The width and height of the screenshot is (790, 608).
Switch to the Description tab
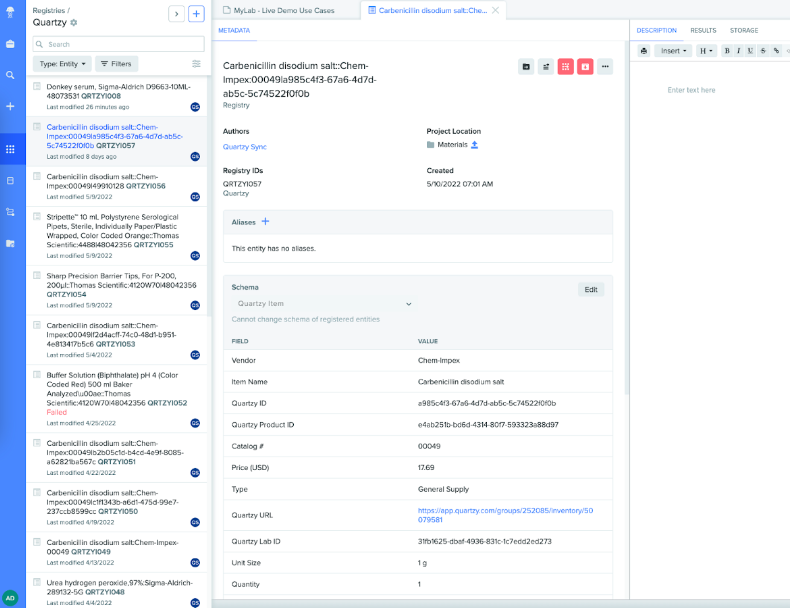(x=656, y=31)
